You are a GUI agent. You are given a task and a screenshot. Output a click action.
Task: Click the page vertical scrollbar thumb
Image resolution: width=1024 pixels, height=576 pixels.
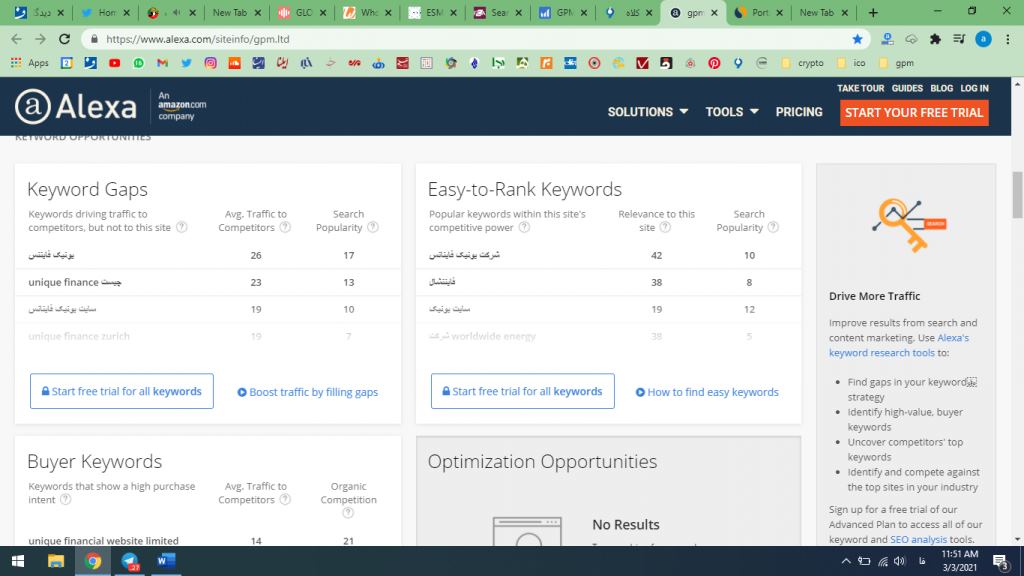click(1017, 193)
